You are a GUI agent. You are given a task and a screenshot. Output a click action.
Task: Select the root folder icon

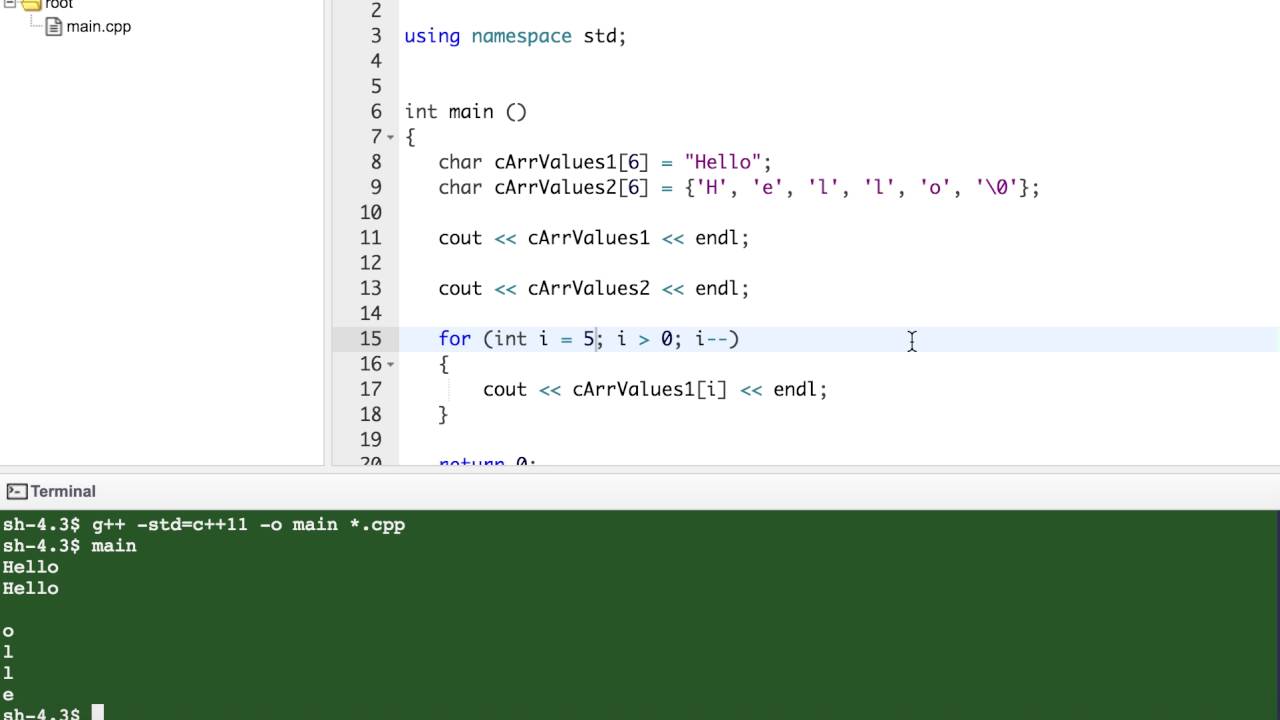click(31, 5)
